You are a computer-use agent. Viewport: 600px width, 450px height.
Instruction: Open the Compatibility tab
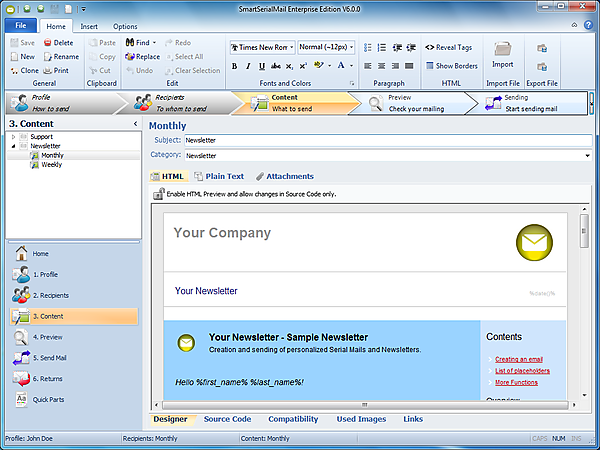tap(293, 419)
